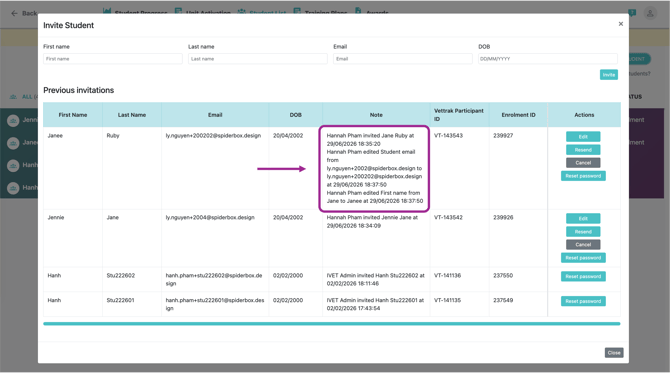Click the First Name column header
670x373 pixels.
[x=73, y=115]
